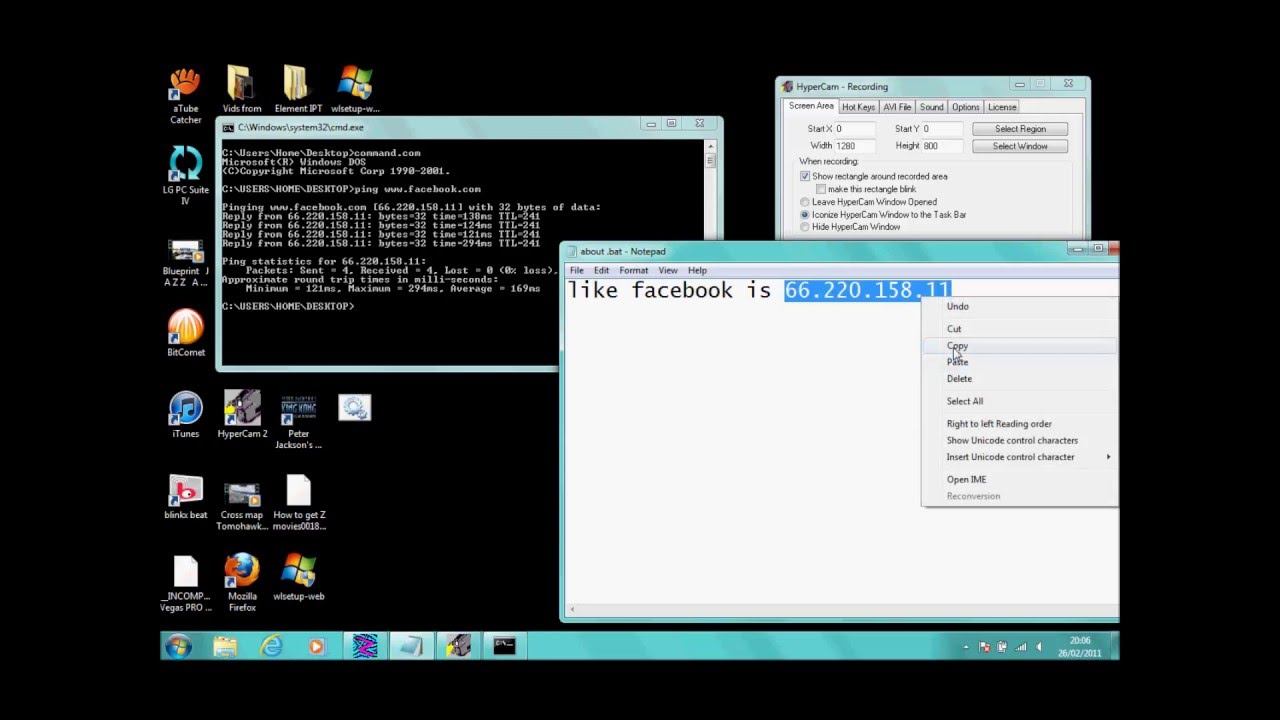
Task: Switch to HyperCam Screen Area tab
Action: [811, 106]
